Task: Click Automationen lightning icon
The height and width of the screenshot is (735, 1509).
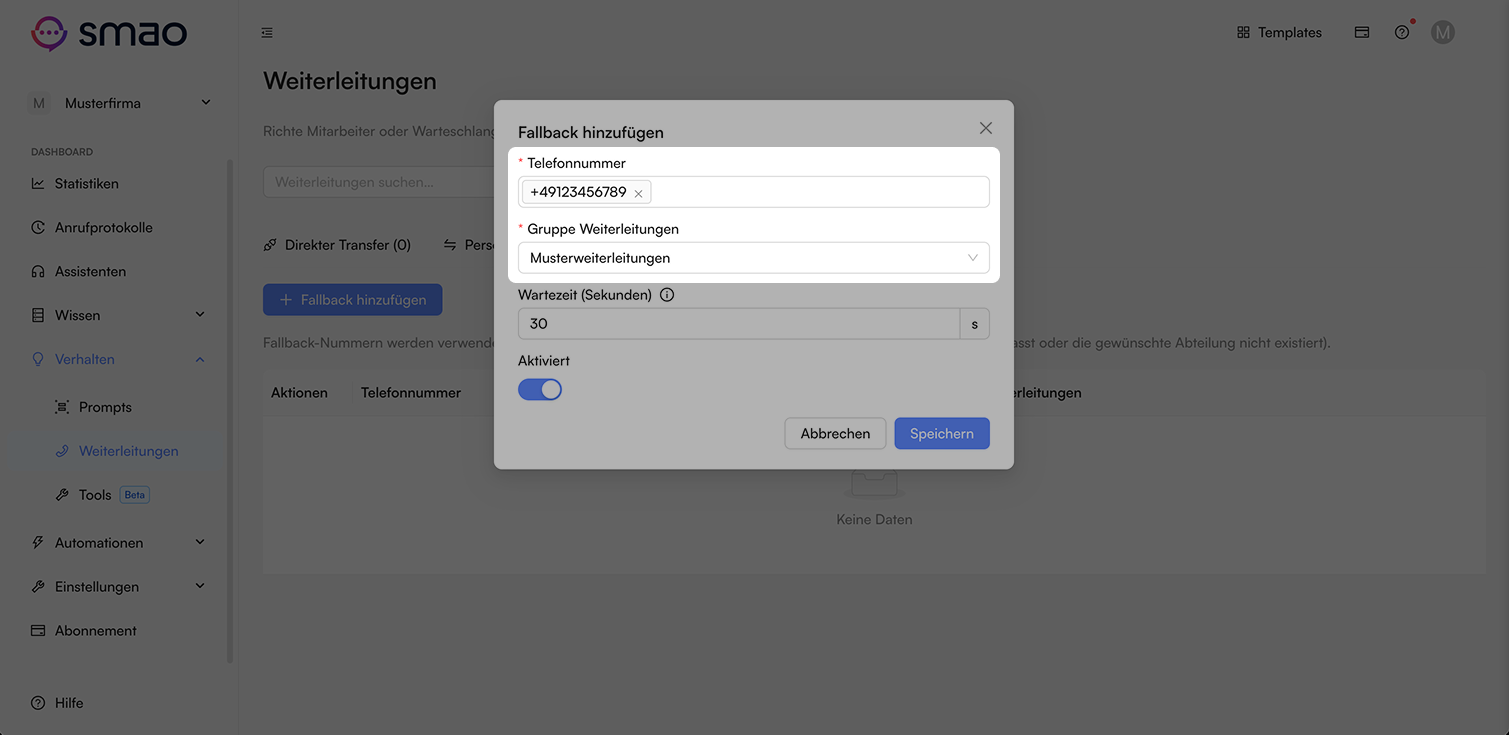Action: [38, 543]
